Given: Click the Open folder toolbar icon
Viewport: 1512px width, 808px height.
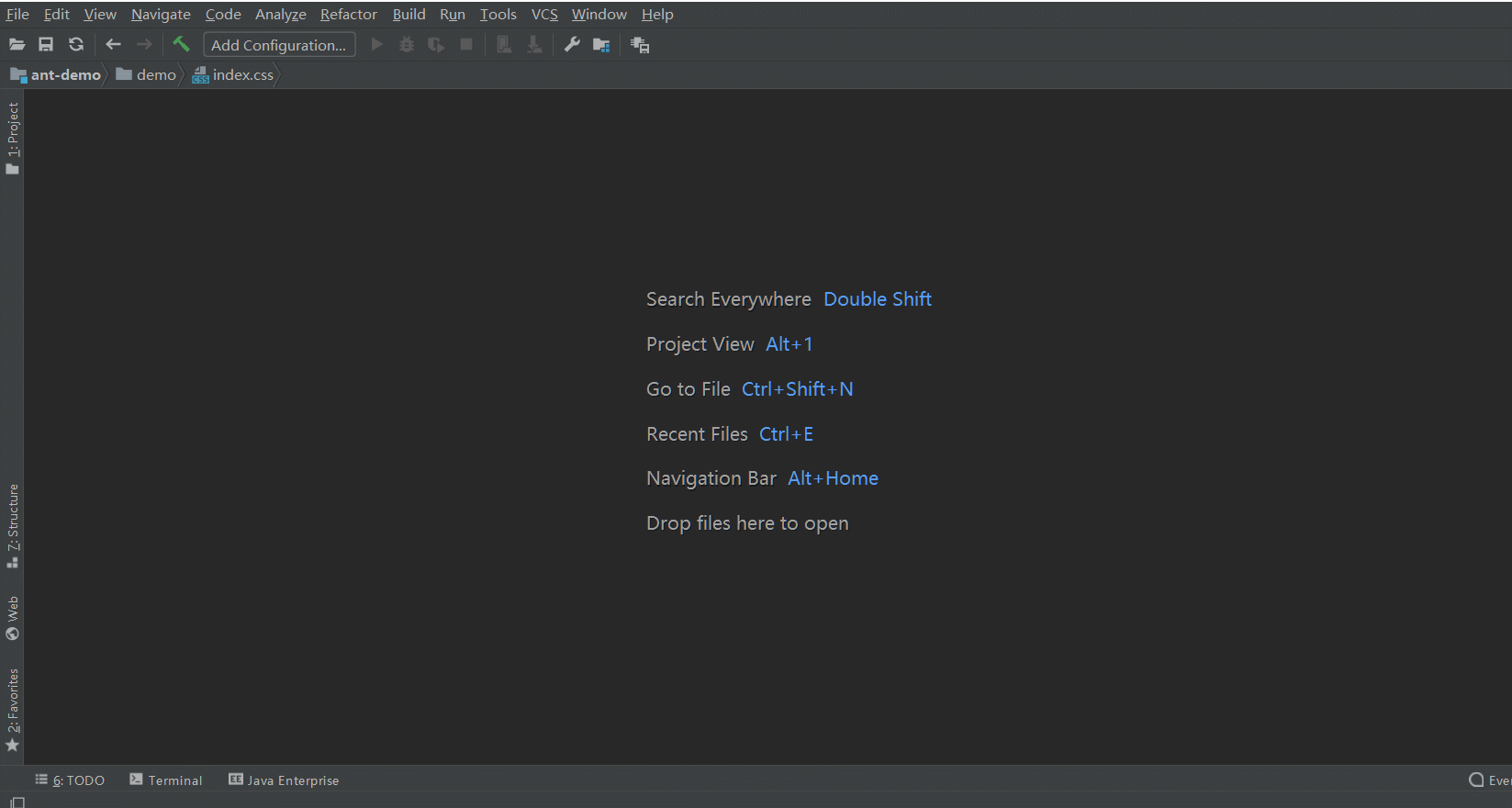Looking at the screenshot, I should pyautogui.click(x=17, y=44).
